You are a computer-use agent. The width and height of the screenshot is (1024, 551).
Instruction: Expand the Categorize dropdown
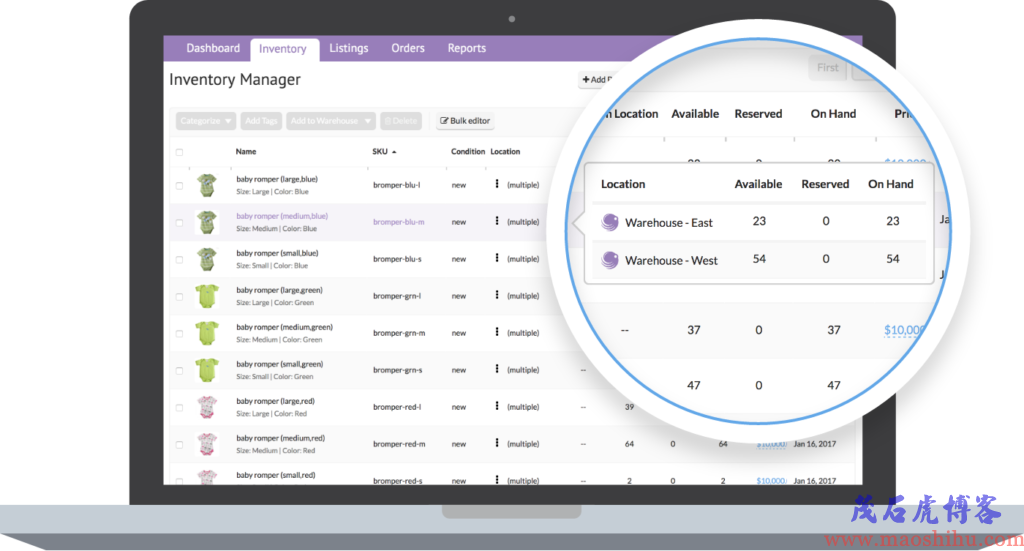click(x=206, y=121)
